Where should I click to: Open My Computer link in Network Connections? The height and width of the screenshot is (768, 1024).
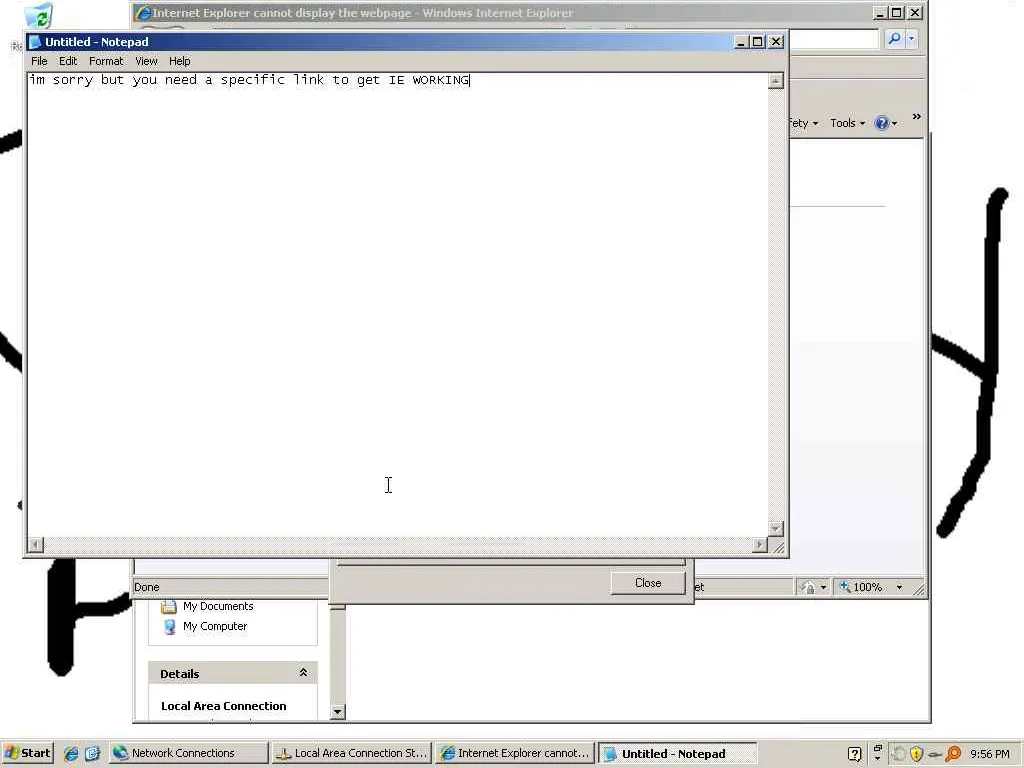click(x=215, y=626)
